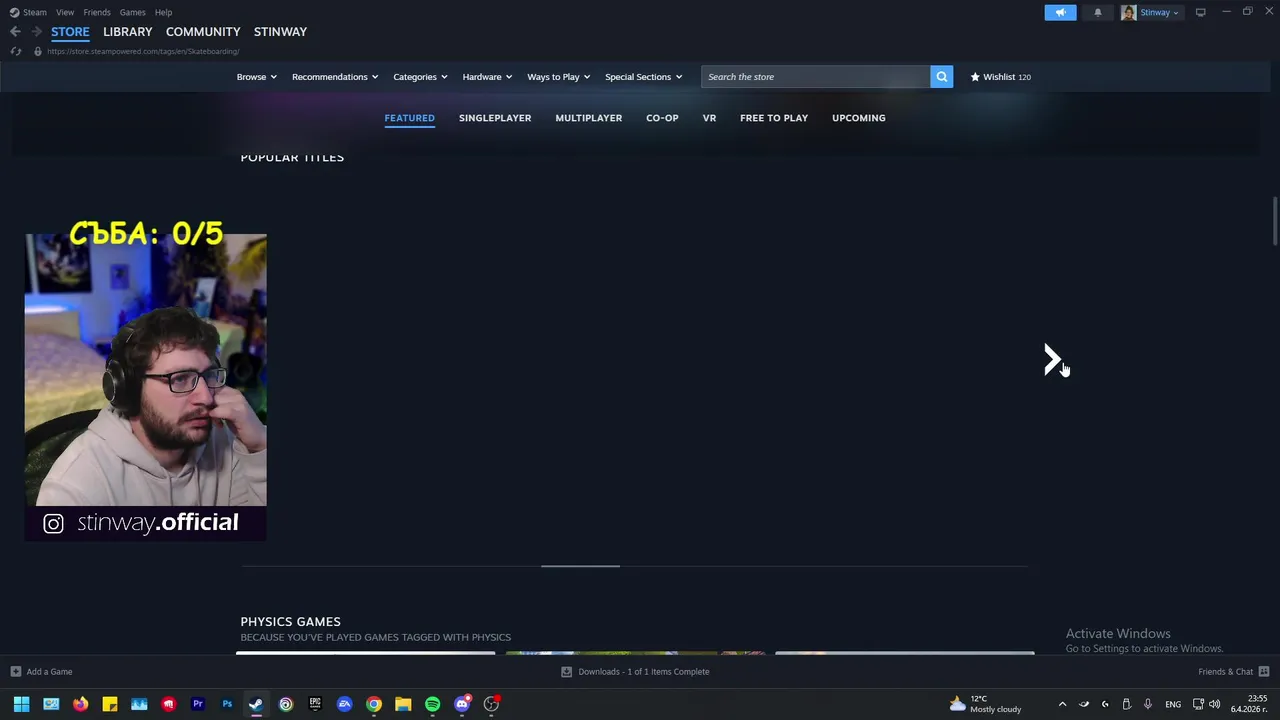Launch Firefox from the taskbar
1280x720 pixels.
(x=80, y=704)
